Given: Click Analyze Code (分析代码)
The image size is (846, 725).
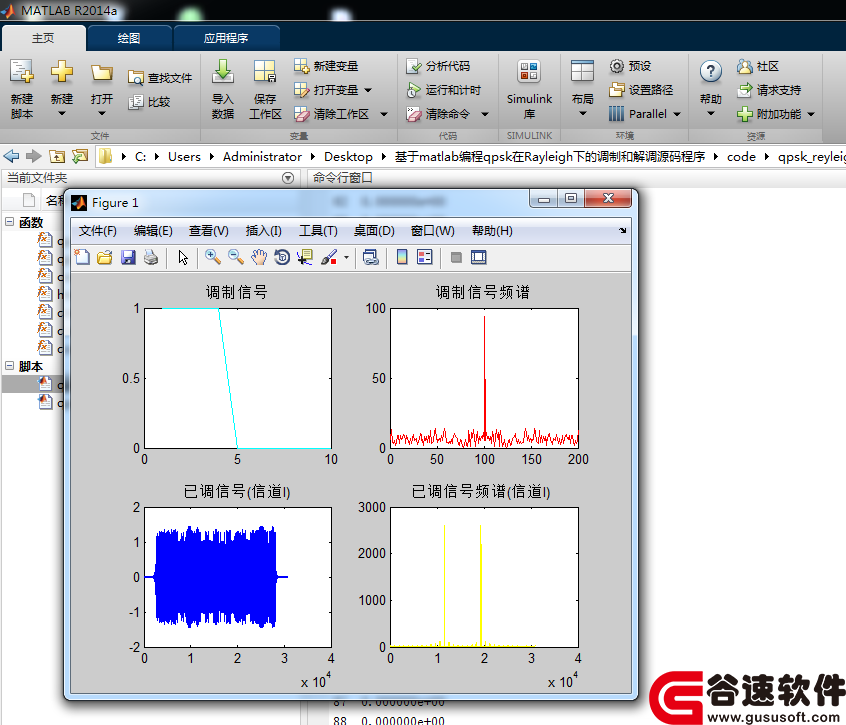Looking at the screenshot, I should click(x=438, y=66).
